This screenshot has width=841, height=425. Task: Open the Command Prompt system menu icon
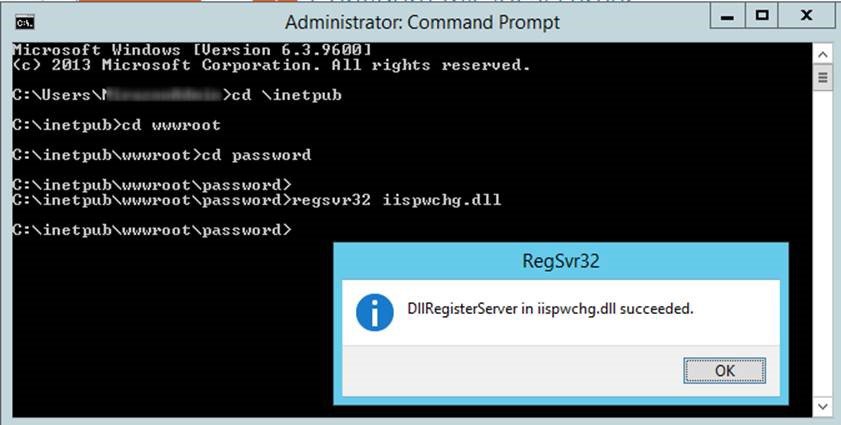pos(25,23)
